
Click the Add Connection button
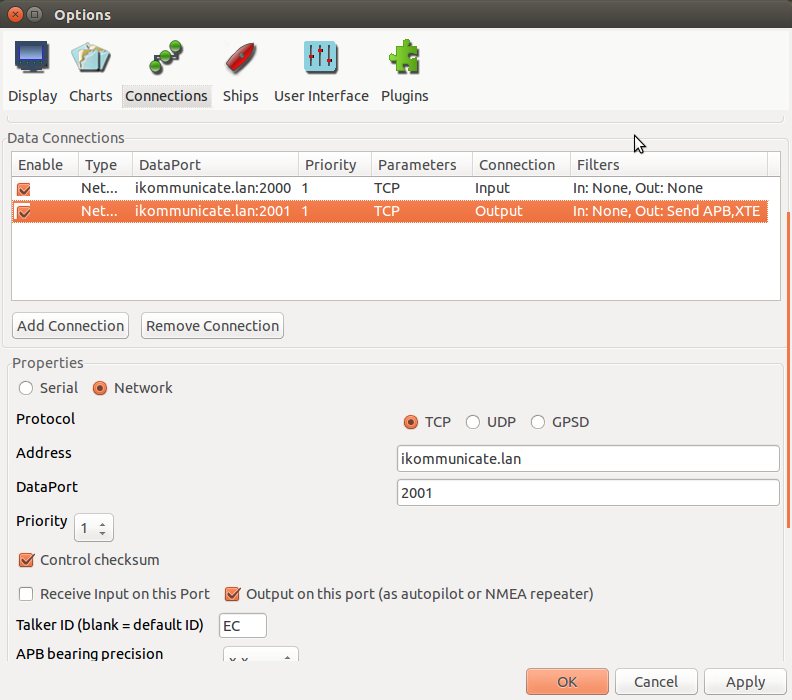coord(70,326)
